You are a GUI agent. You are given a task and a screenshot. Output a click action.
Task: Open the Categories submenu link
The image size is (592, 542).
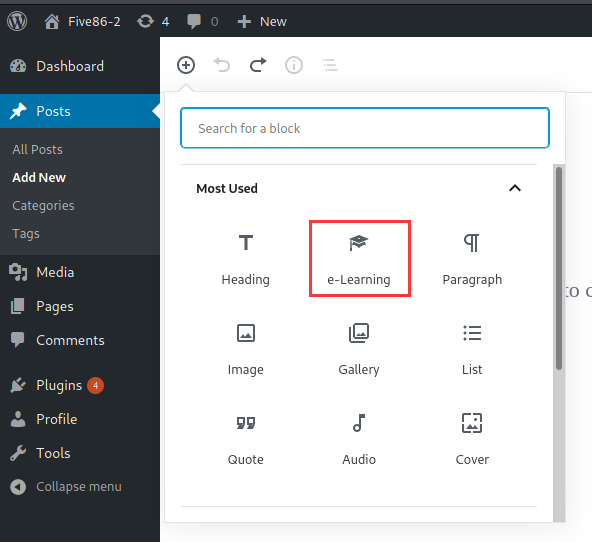click(43, 206)
